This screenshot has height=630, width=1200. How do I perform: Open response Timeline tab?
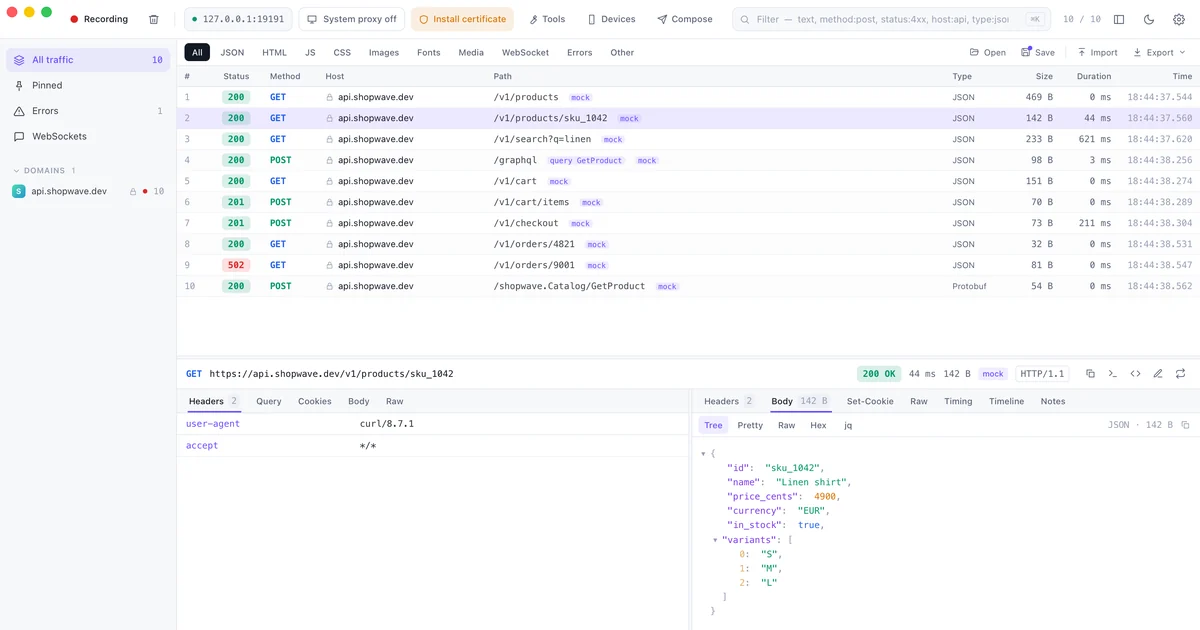point(1007,401)
